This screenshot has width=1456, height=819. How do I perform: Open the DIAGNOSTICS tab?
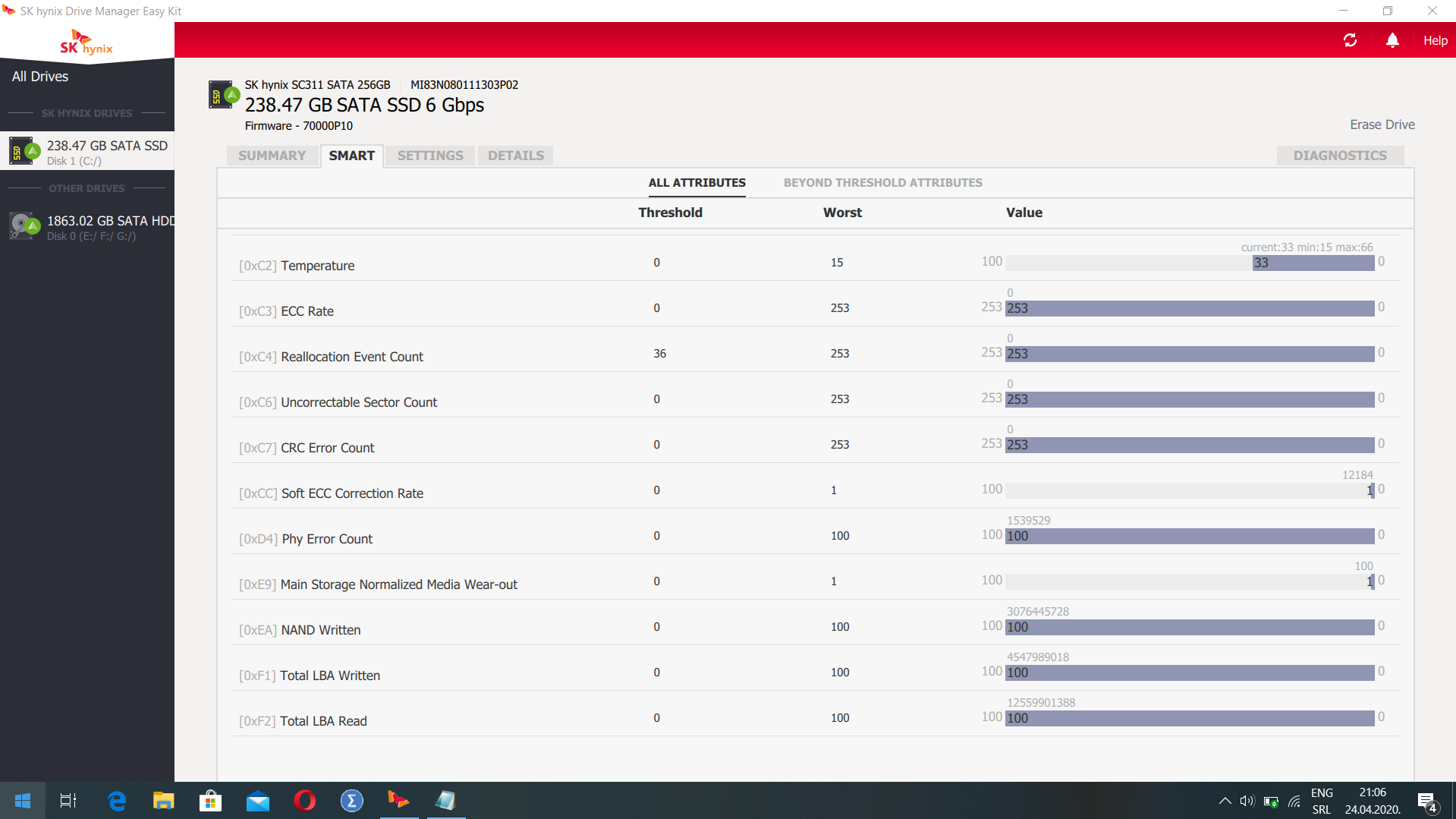click(1340, 156)
